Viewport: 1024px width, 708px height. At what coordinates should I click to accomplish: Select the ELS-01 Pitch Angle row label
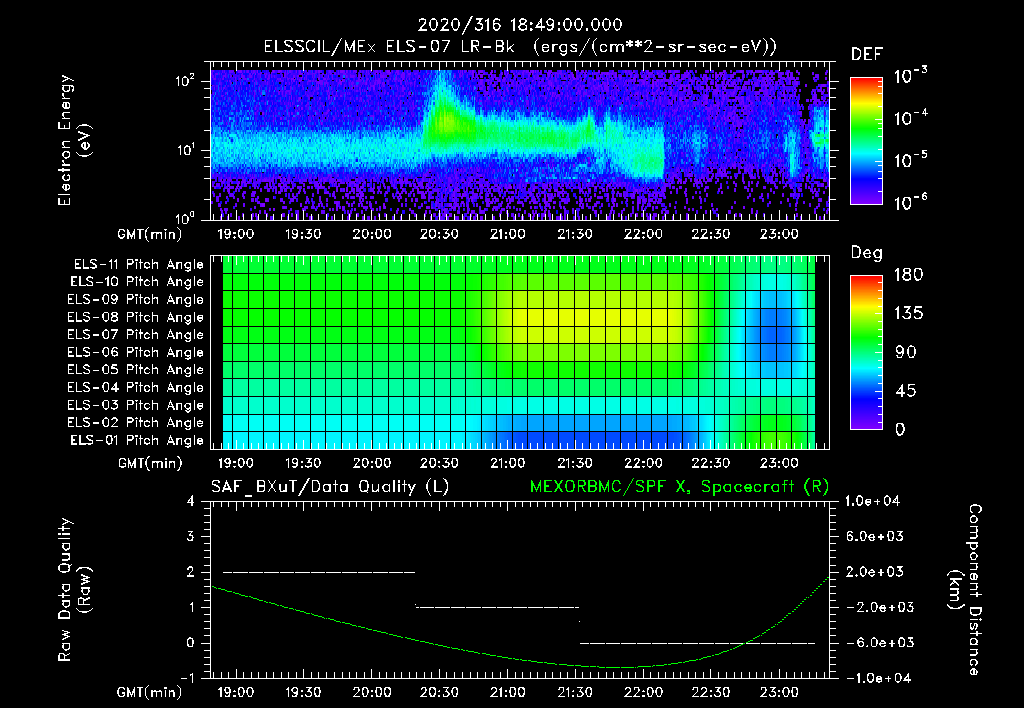(x=137, y=440)
